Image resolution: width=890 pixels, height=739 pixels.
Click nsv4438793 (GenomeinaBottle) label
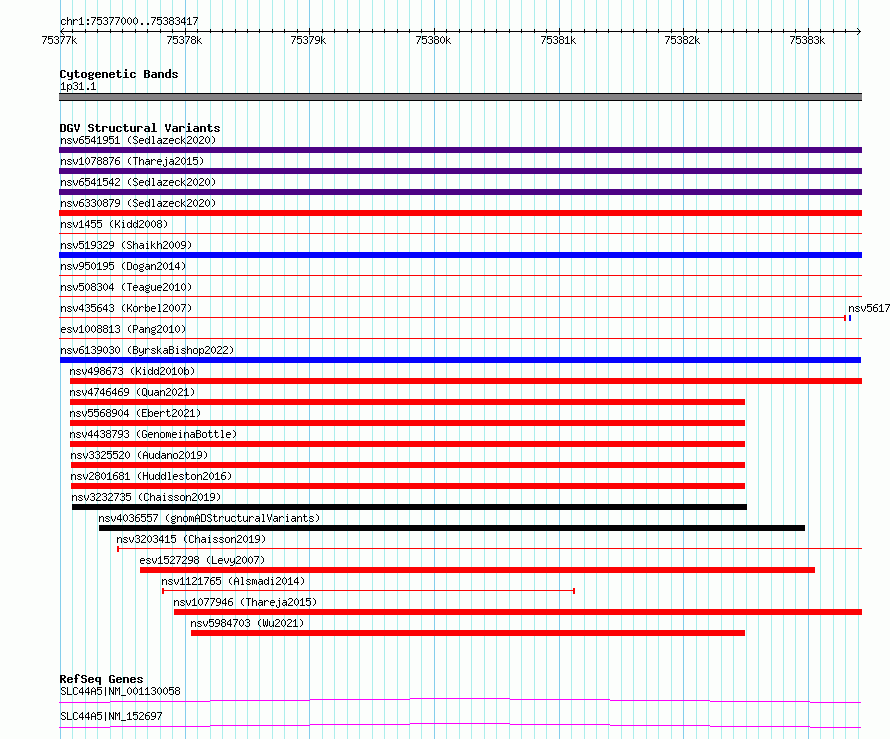click(x=153, y=434)
